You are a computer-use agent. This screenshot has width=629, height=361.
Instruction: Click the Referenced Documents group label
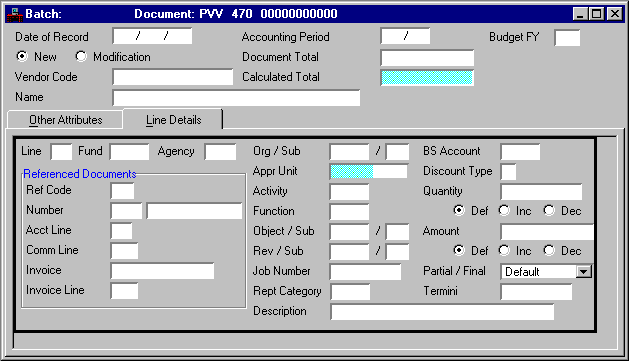click(79, 174)
